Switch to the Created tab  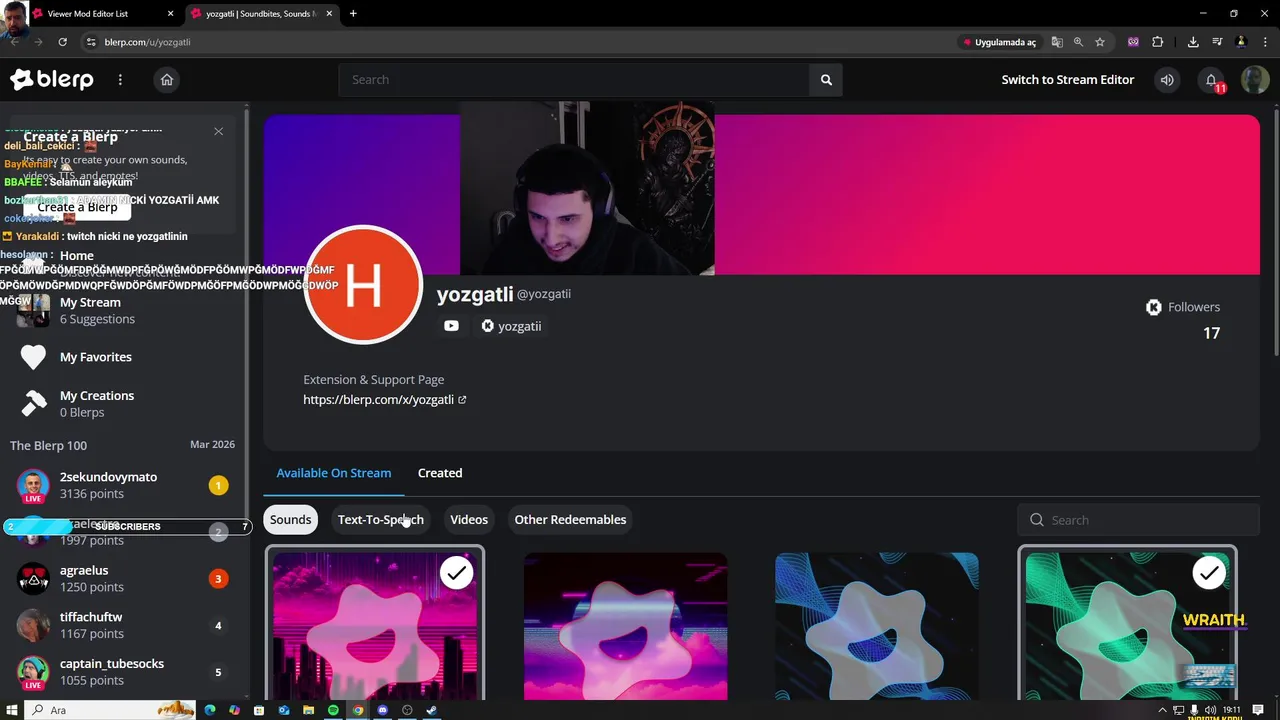440,473
